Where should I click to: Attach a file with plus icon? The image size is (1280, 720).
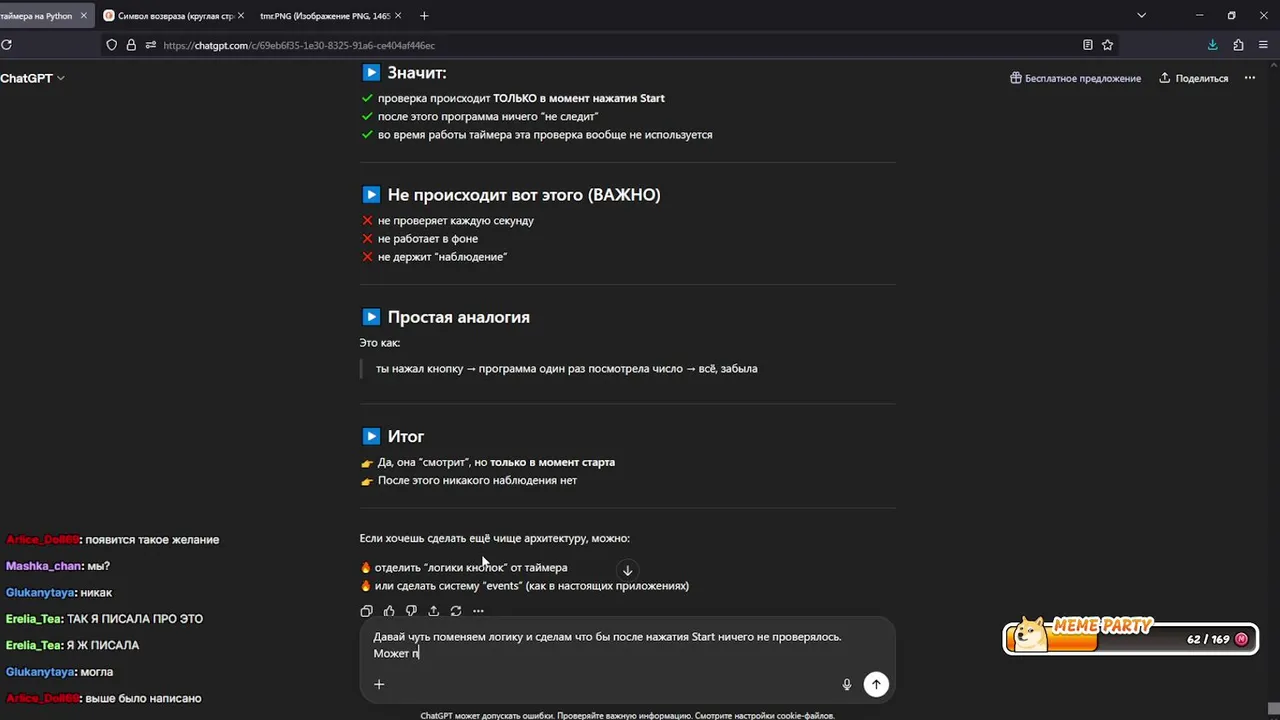pyautogui.click(x=379, y=684)
